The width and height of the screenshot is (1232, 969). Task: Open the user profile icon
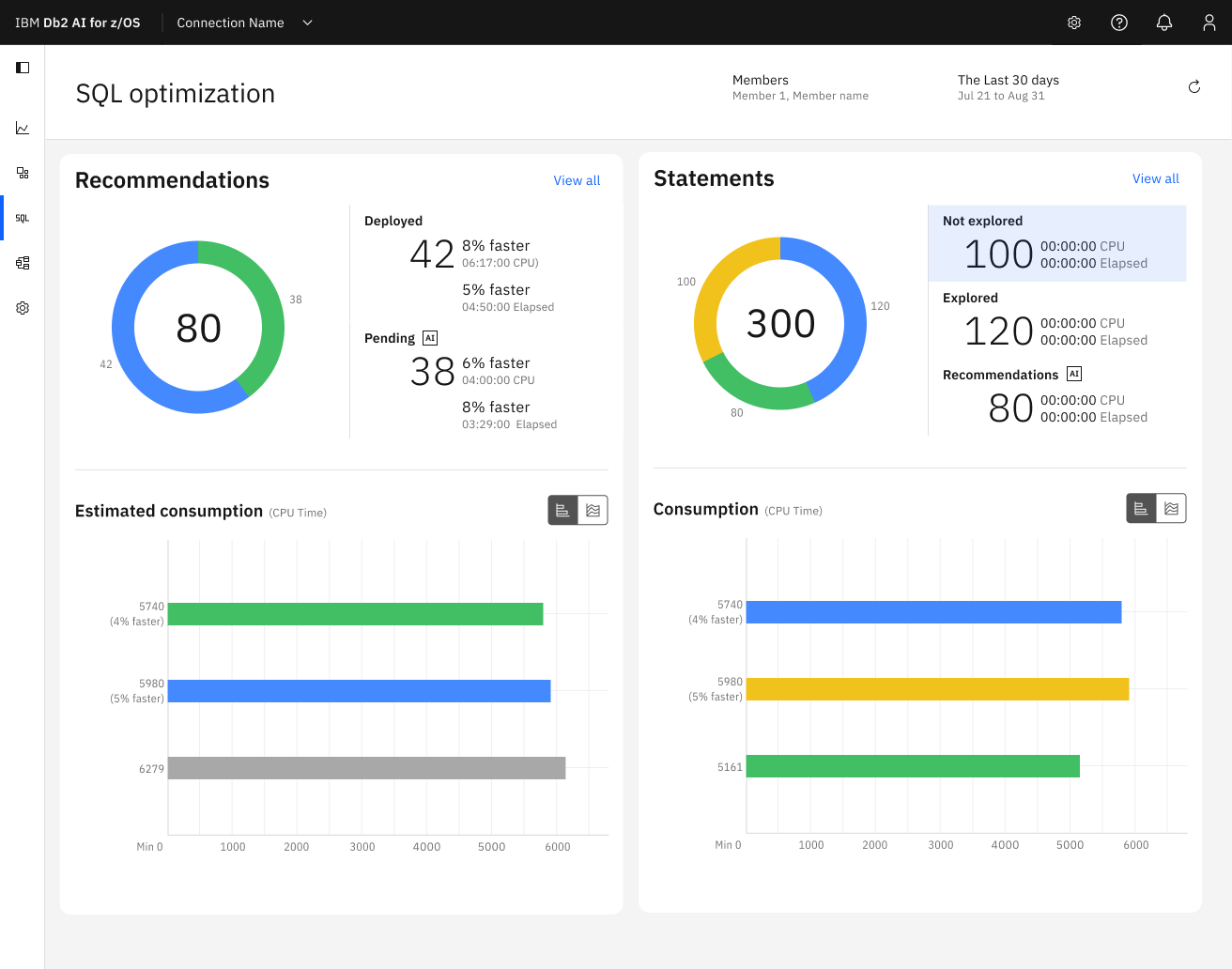click(1209, 23)
